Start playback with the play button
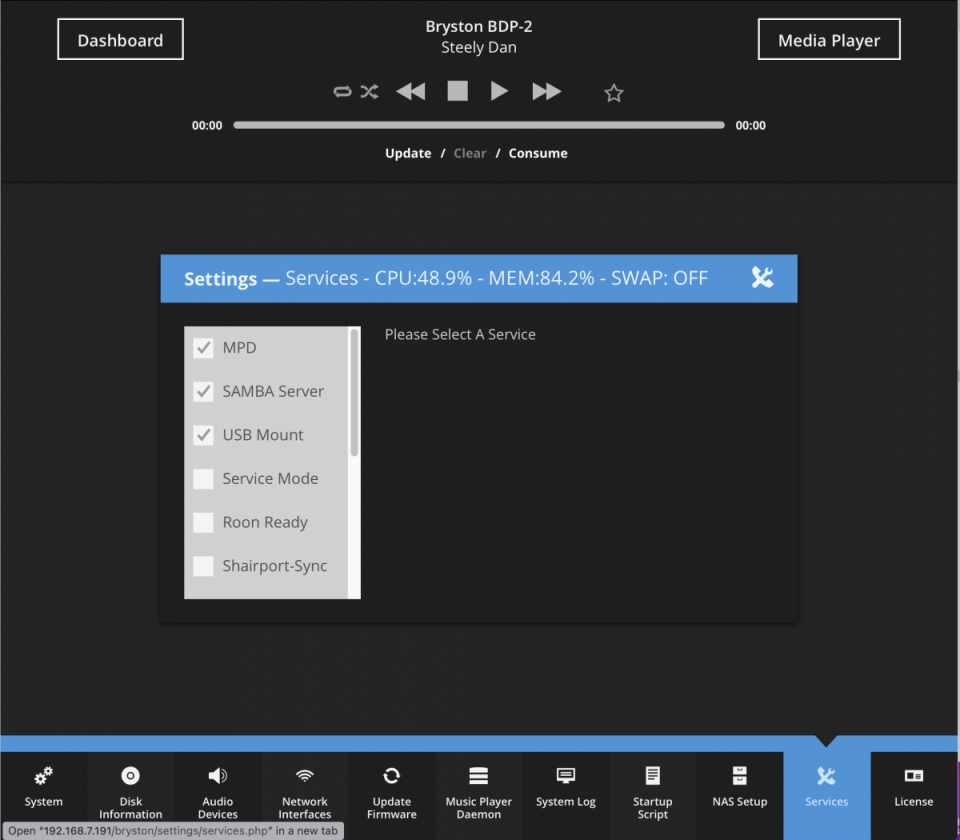Image resolution: width=960 pixels, height=840 pixels. click(x=500, y=91)
